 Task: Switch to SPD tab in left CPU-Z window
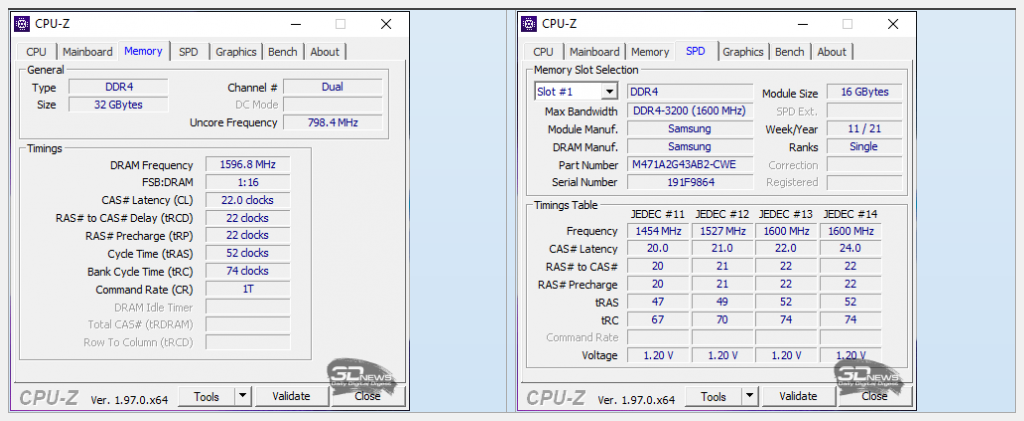coord(188,52)
